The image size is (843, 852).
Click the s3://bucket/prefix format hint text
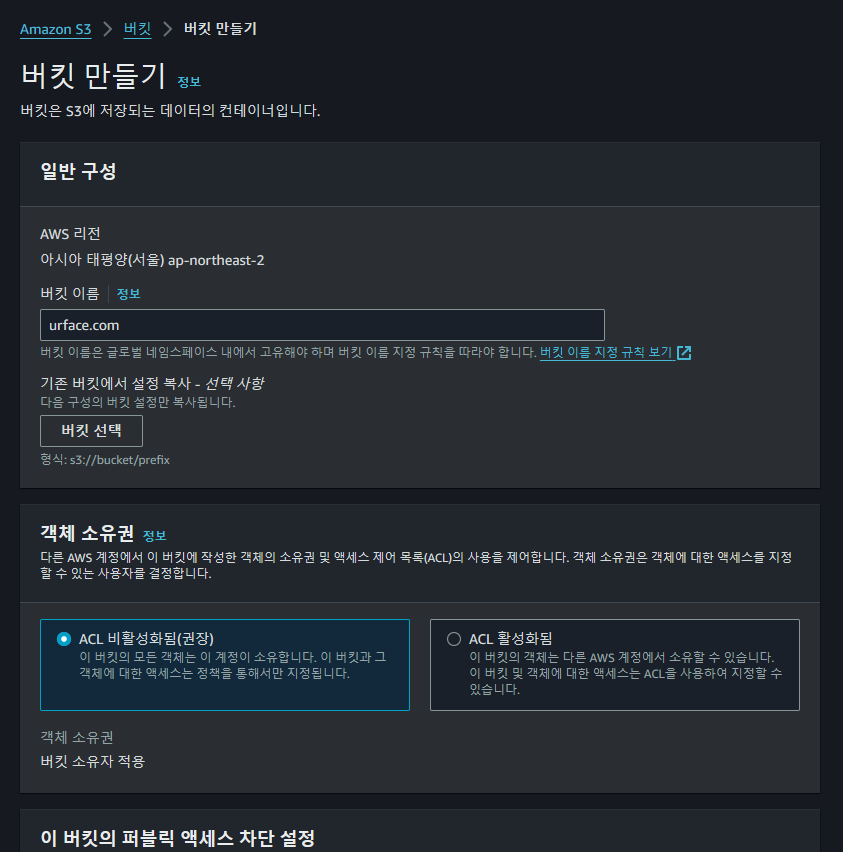click(120, 460)
